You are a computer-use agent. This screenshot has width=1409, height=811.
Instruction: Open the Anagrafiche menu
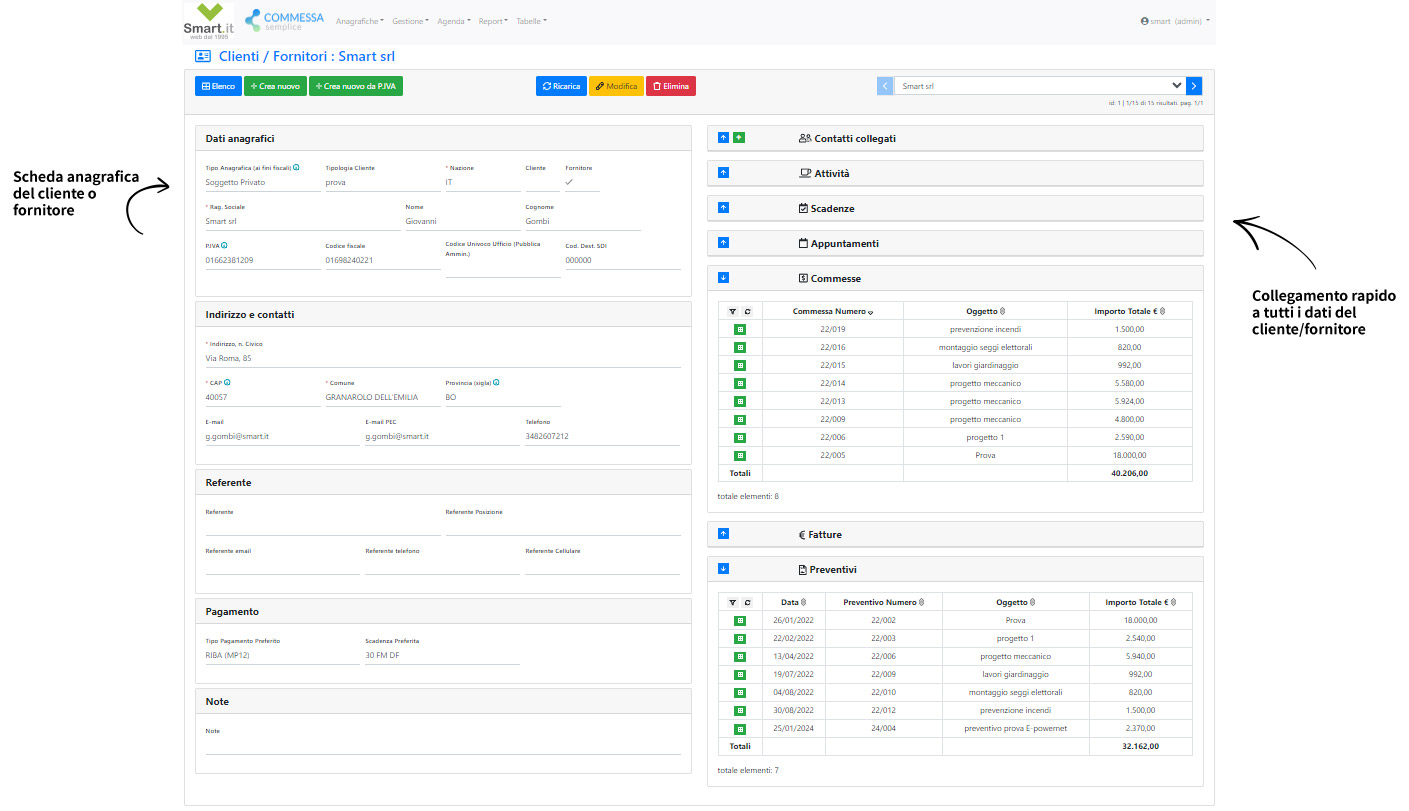coord(360,21)
